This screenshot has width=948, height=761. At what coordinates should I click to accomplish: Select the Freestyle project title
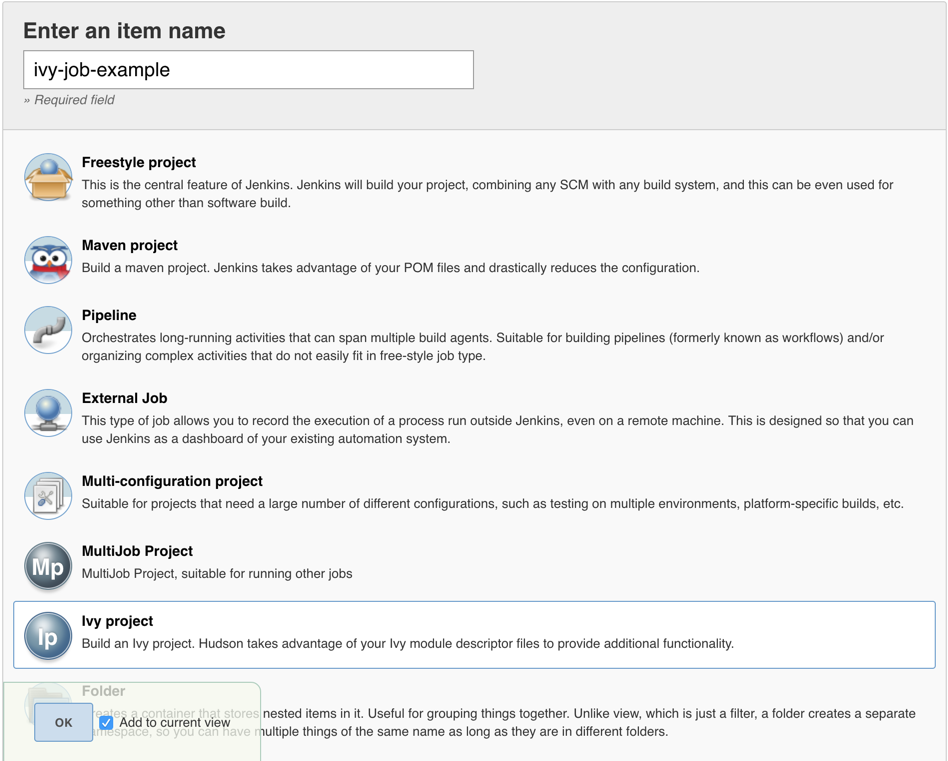pyautogui.click(x=139, y=162)
